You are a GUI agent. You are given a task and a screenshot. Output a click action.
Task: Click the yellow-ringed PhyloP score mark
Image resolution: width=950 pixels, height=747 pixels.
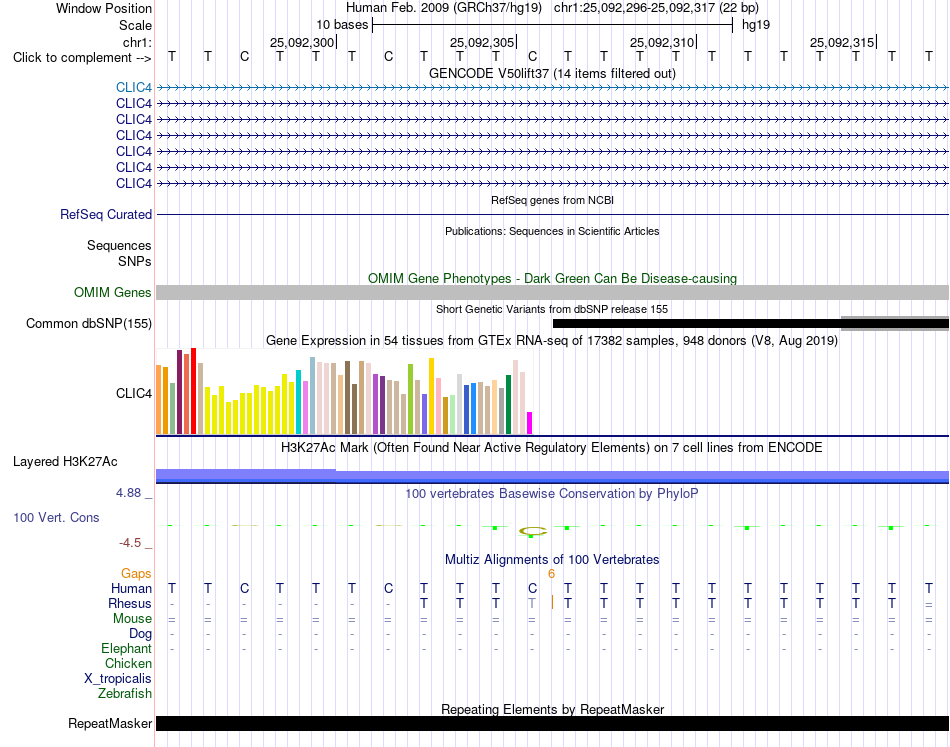[x=533, y=532]
